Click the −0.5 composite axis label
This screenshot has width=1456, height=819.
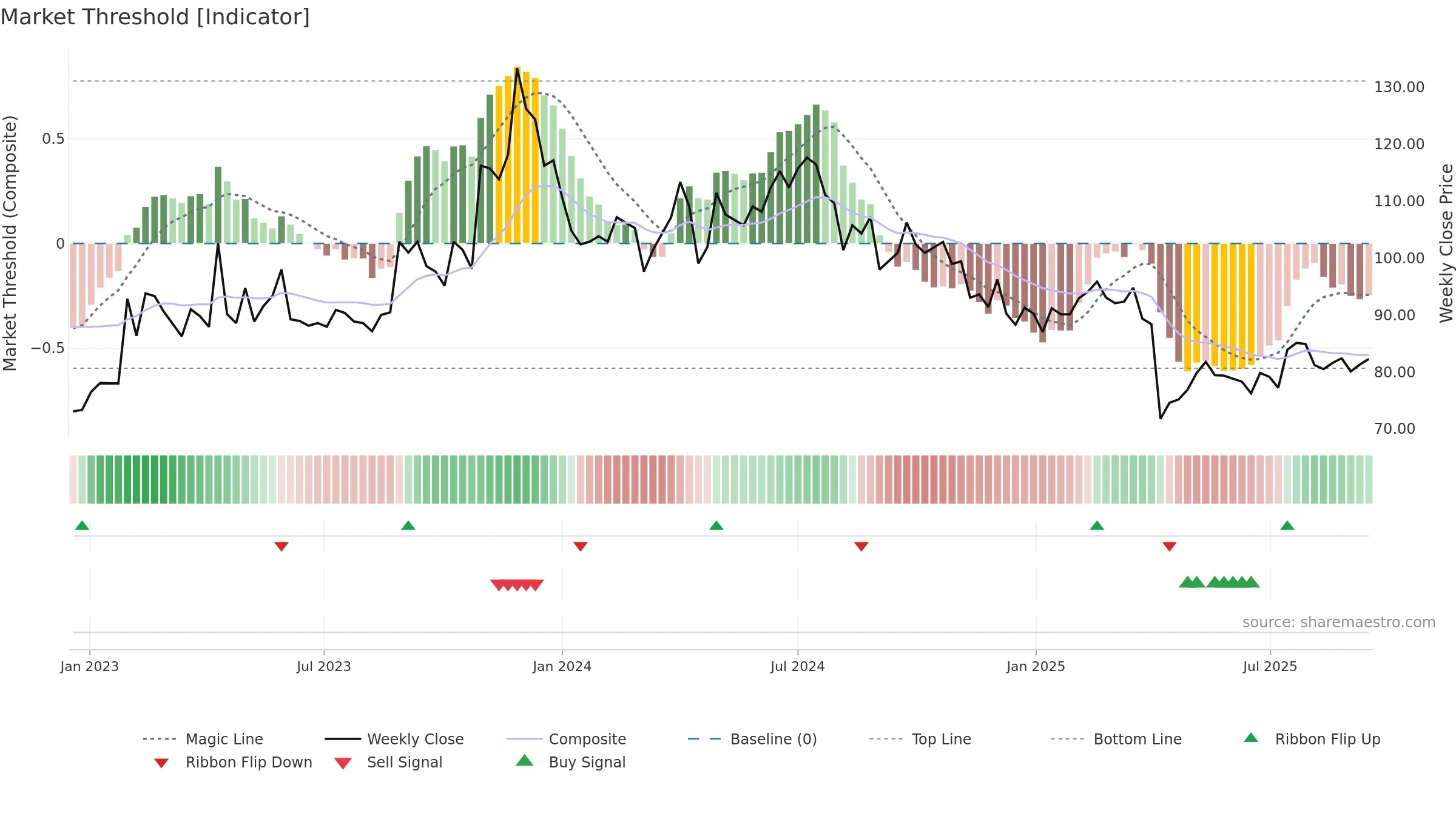[48, 348]
